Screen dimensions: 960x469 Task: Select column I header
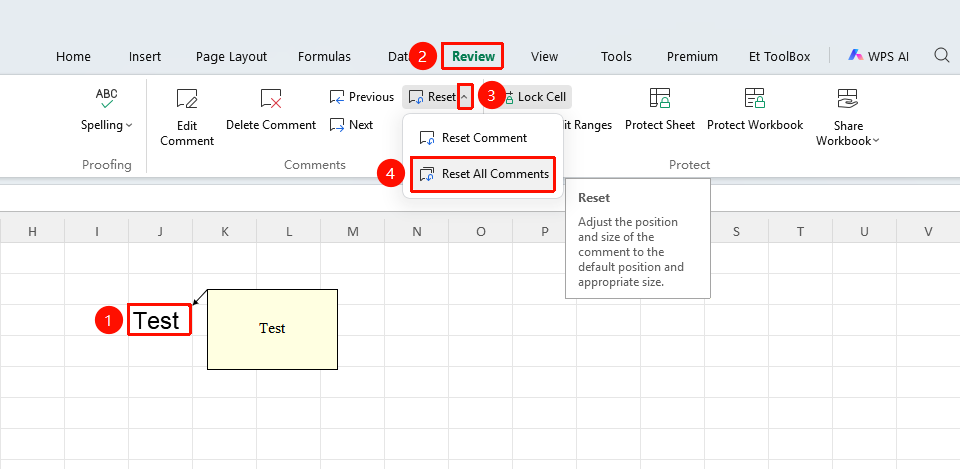(x=97, y=231)
